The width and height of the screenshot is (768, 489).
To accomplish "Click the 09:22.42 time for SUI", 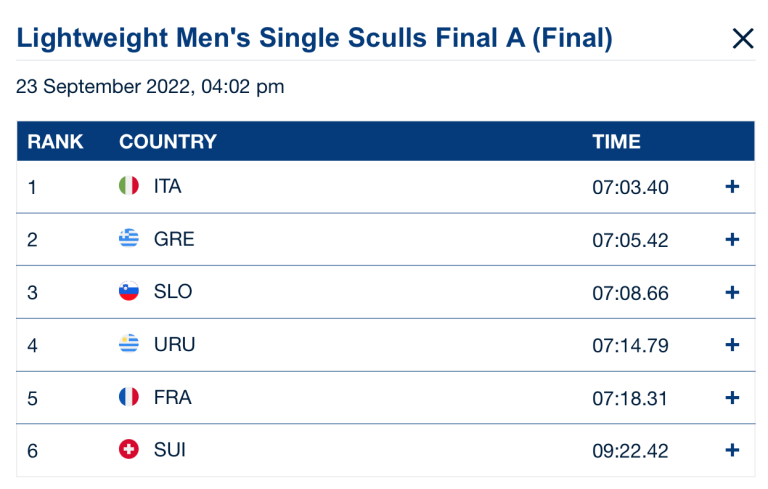I will click(630, 451).
